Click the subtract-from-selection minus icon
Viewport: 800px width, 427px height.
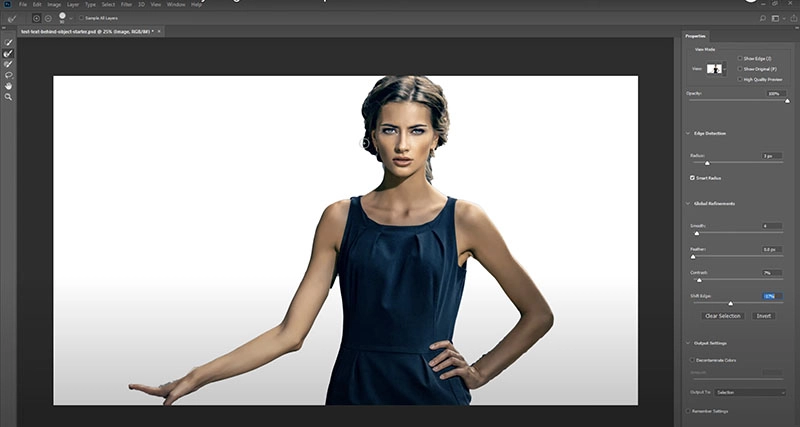[x=48, y=18]
